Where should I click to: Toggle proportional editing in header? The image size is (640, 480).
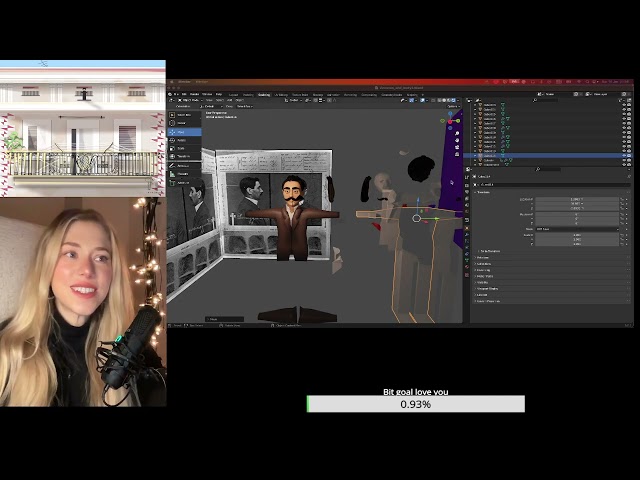tap(329, 100)
